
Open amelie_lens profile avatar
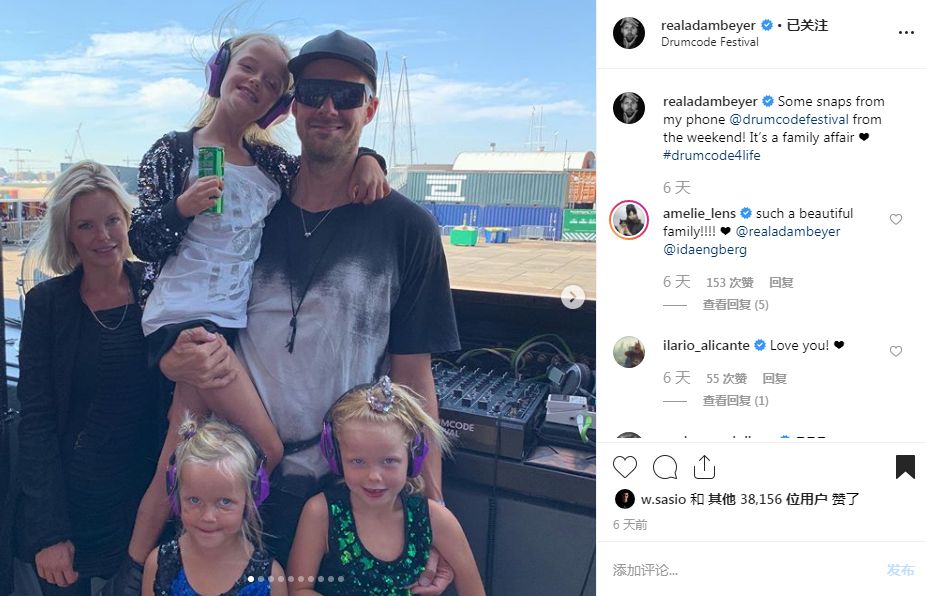click(629, 220)
